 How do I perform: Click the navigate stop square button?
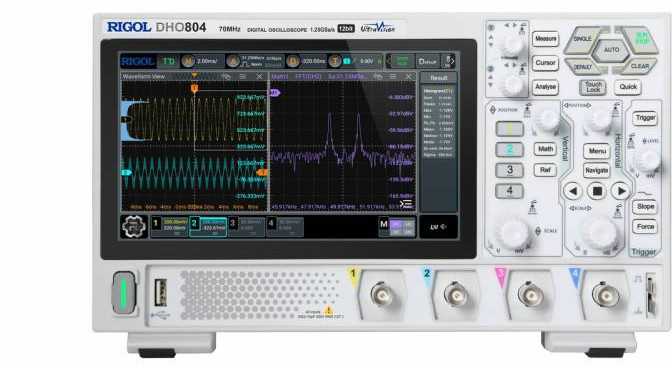click(x=597, y=191)
